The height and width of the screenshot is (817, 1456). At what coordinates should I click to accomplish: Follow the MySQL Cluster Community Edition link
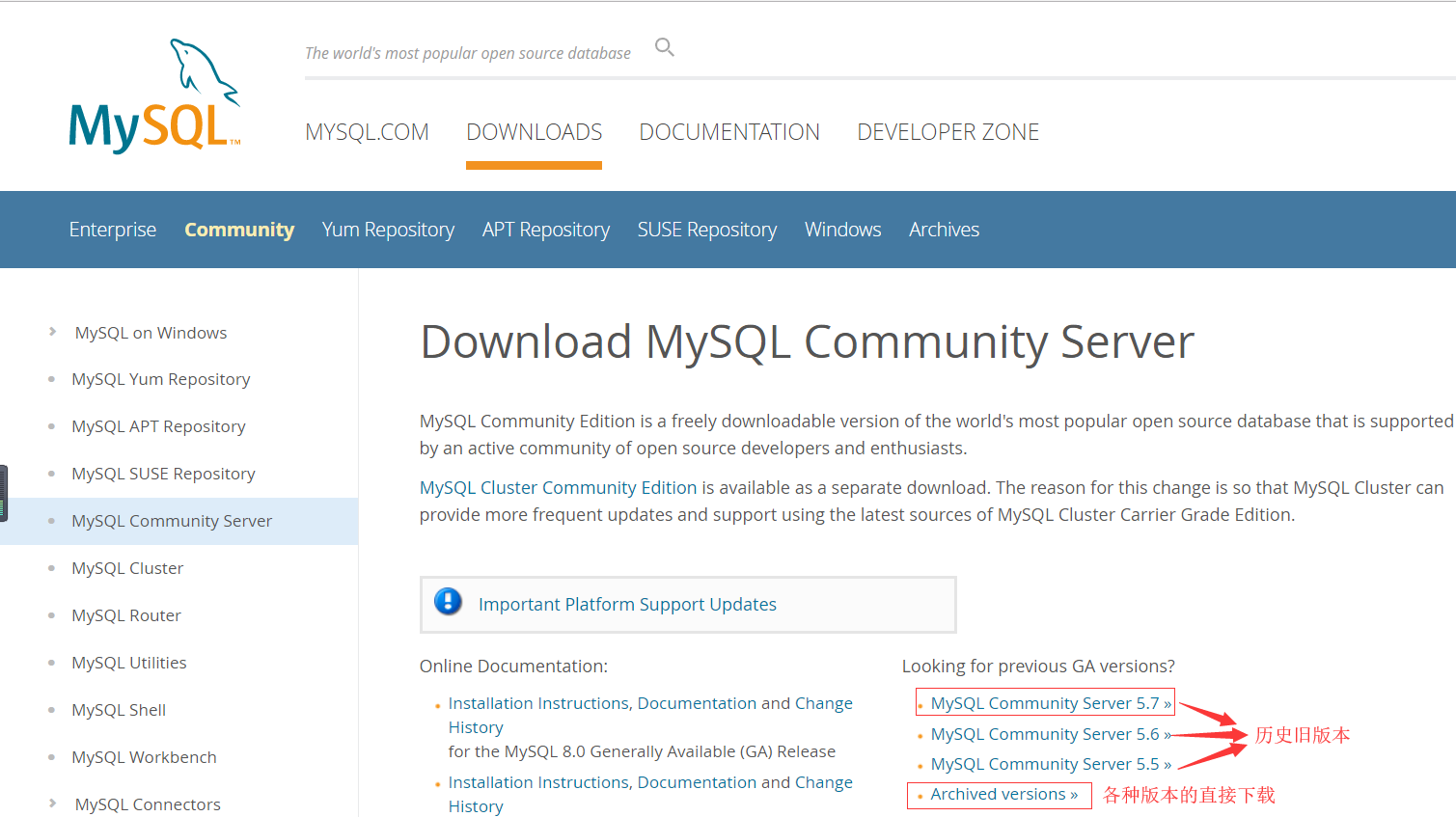(558, 488)
